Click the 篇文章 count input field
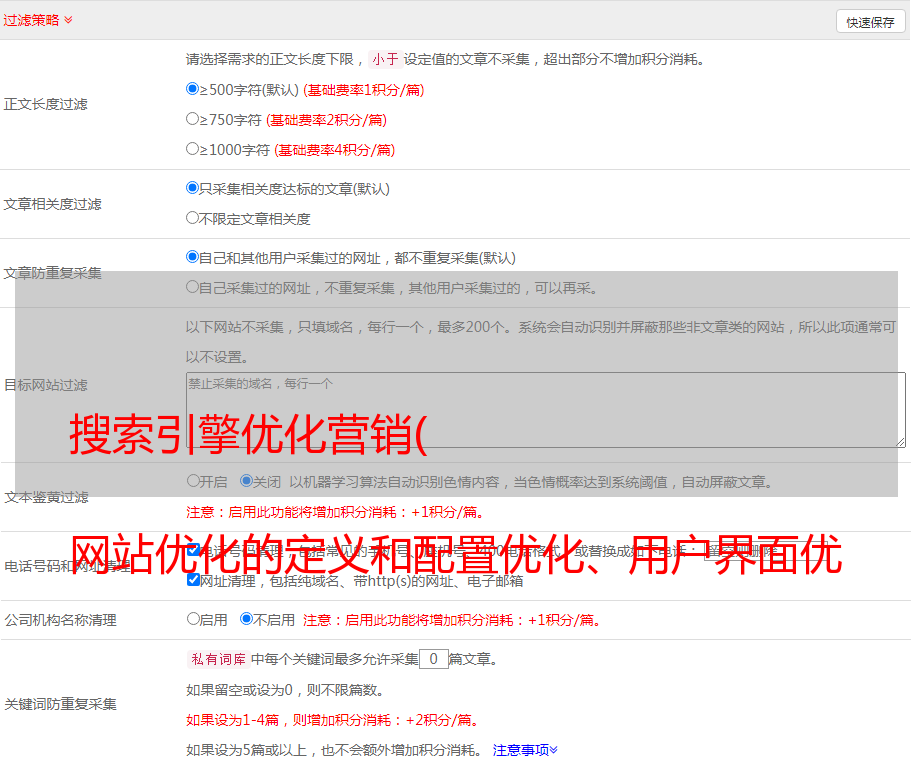Screen dimensions: 912x768 [433, 659]
